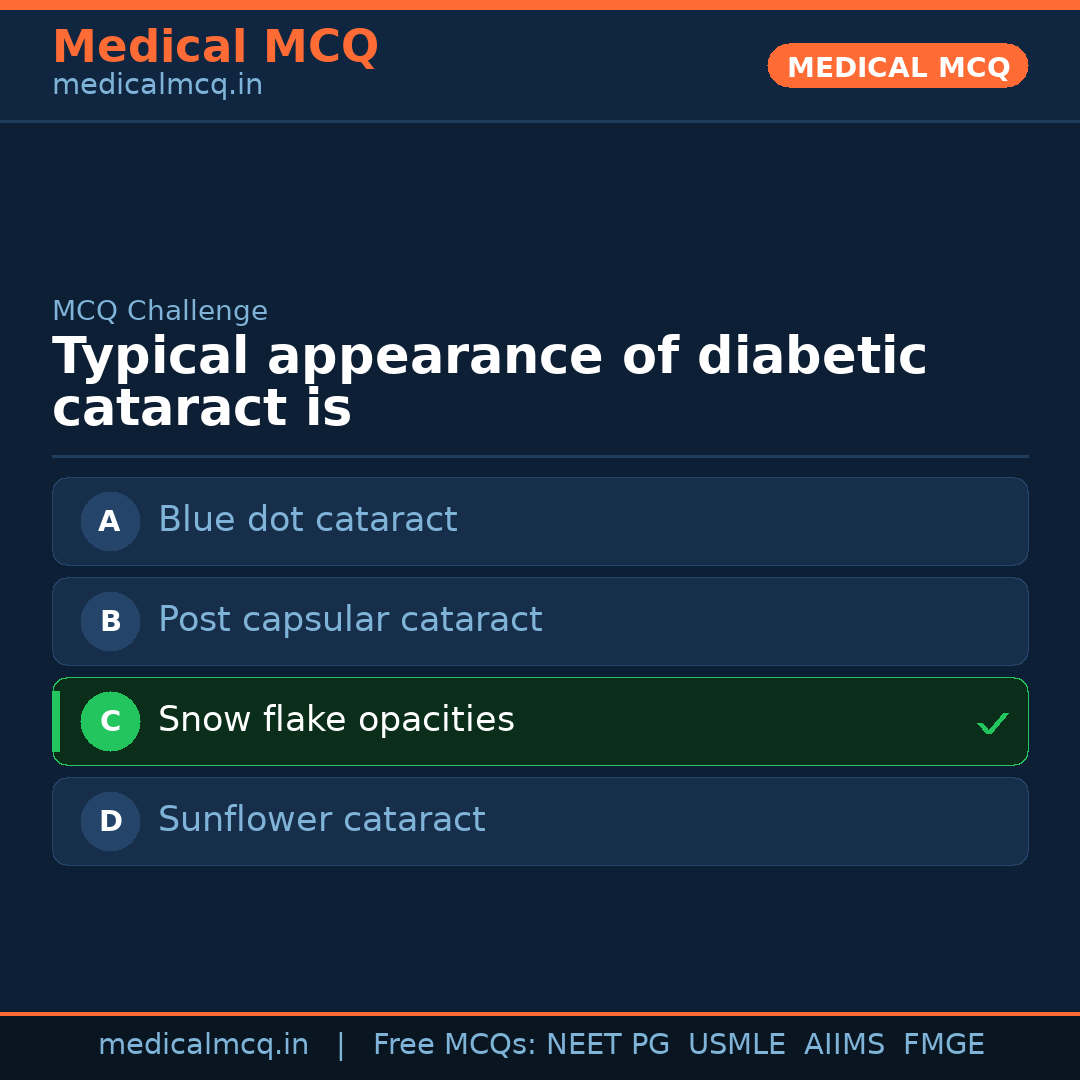Visit medicalmcq.in link in the footer
This screenshot has width=1080, height=1080.
click(203, 1045)
